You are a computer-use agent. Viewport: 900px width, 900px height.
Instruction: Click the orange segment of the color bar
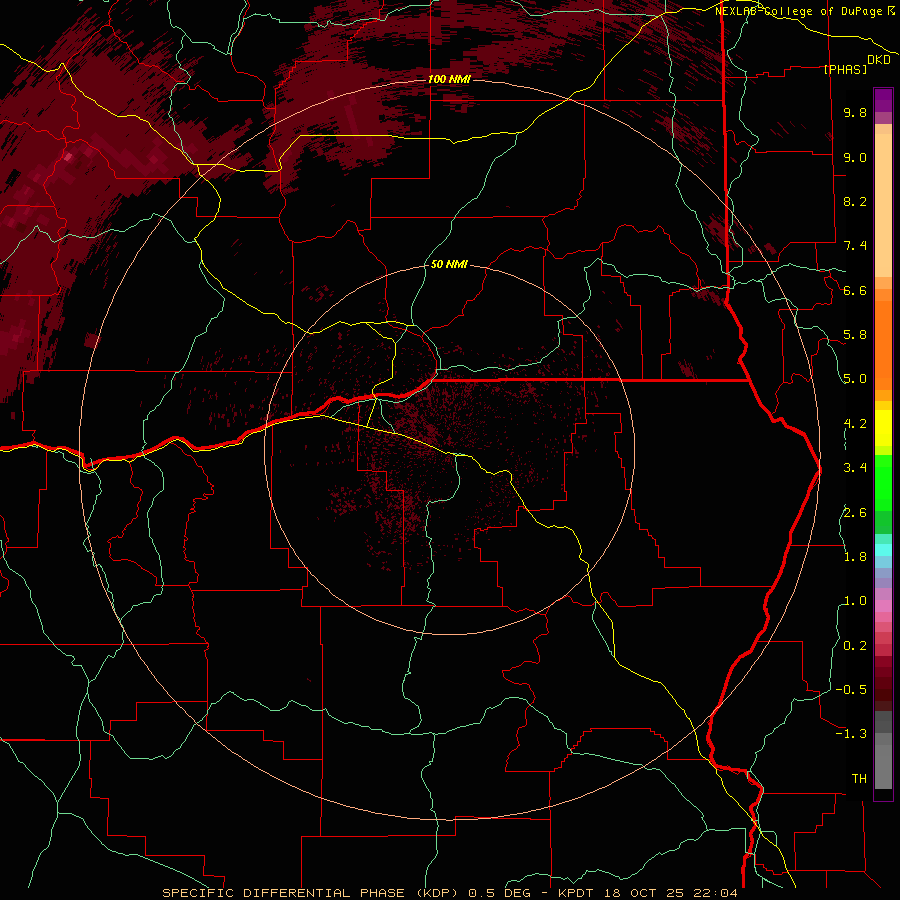[883, 344]
